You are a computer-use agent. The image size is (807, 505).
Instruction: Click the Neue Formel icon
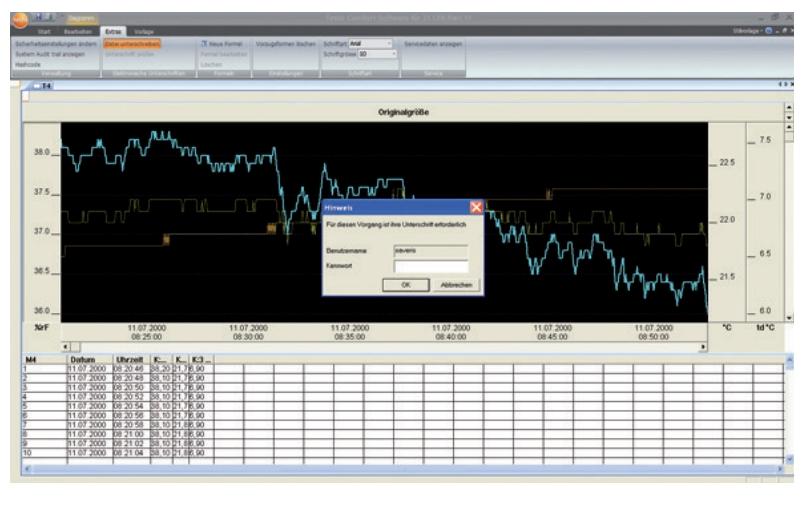tap(204, 44)
